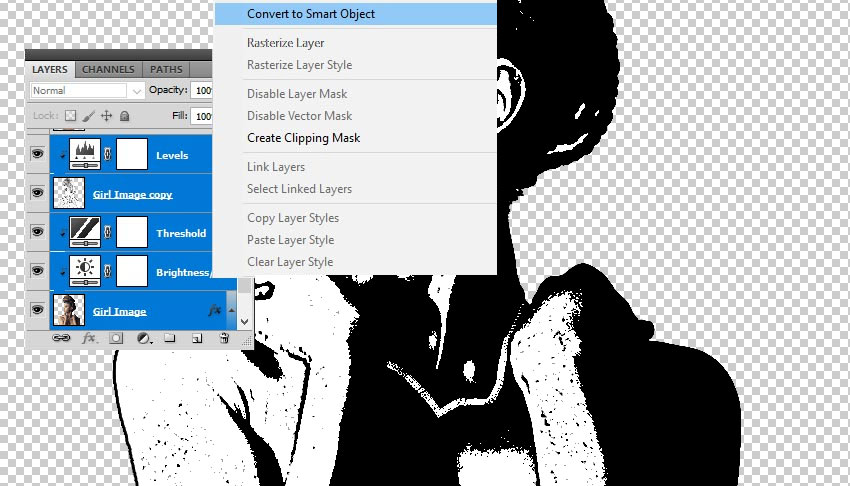
Task: Select the Levels adjustment histogram icon
Action: 85,154
